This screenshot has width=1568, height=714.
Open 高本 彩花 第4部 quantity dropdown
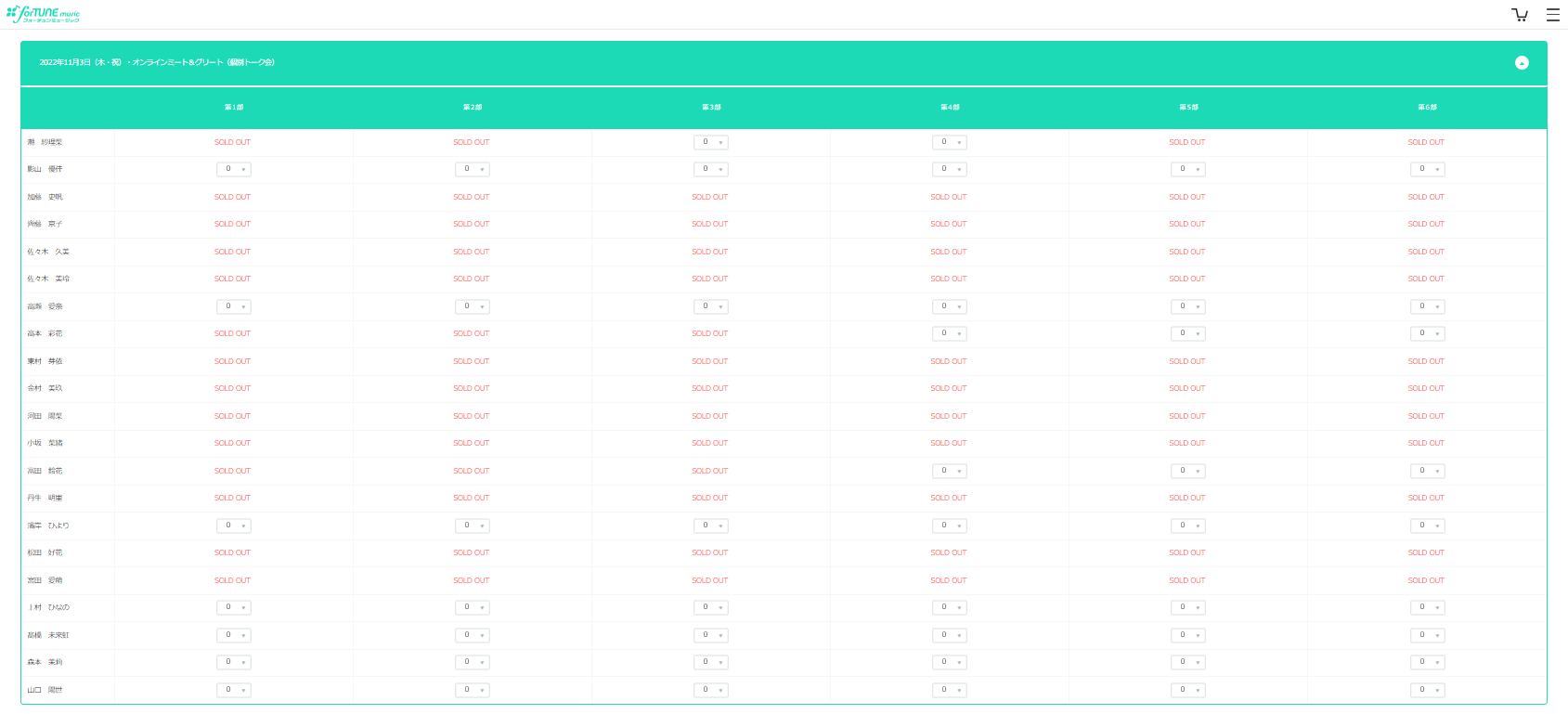point(950,333)
